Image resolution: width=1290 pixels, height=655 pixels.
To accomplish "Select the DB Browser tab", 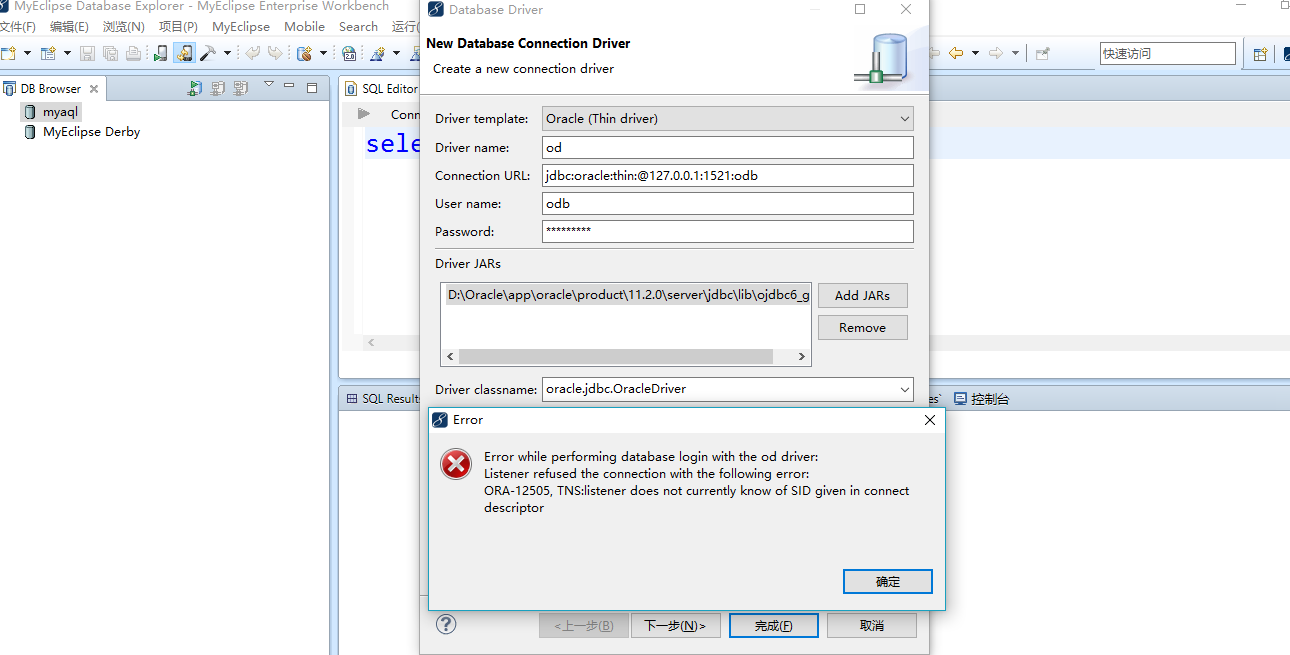I will point(51,89).
